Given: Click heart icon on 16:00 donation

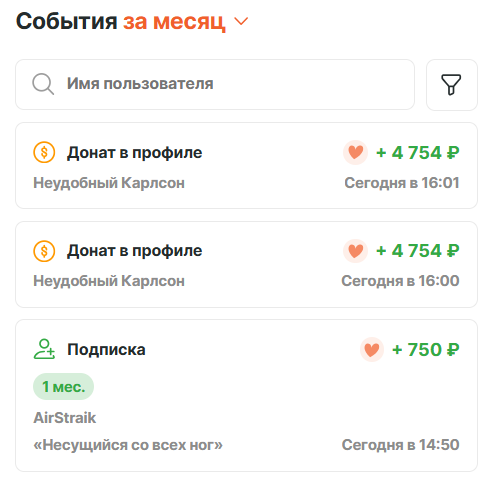Looking at the screenshot, I should (355, 251).
